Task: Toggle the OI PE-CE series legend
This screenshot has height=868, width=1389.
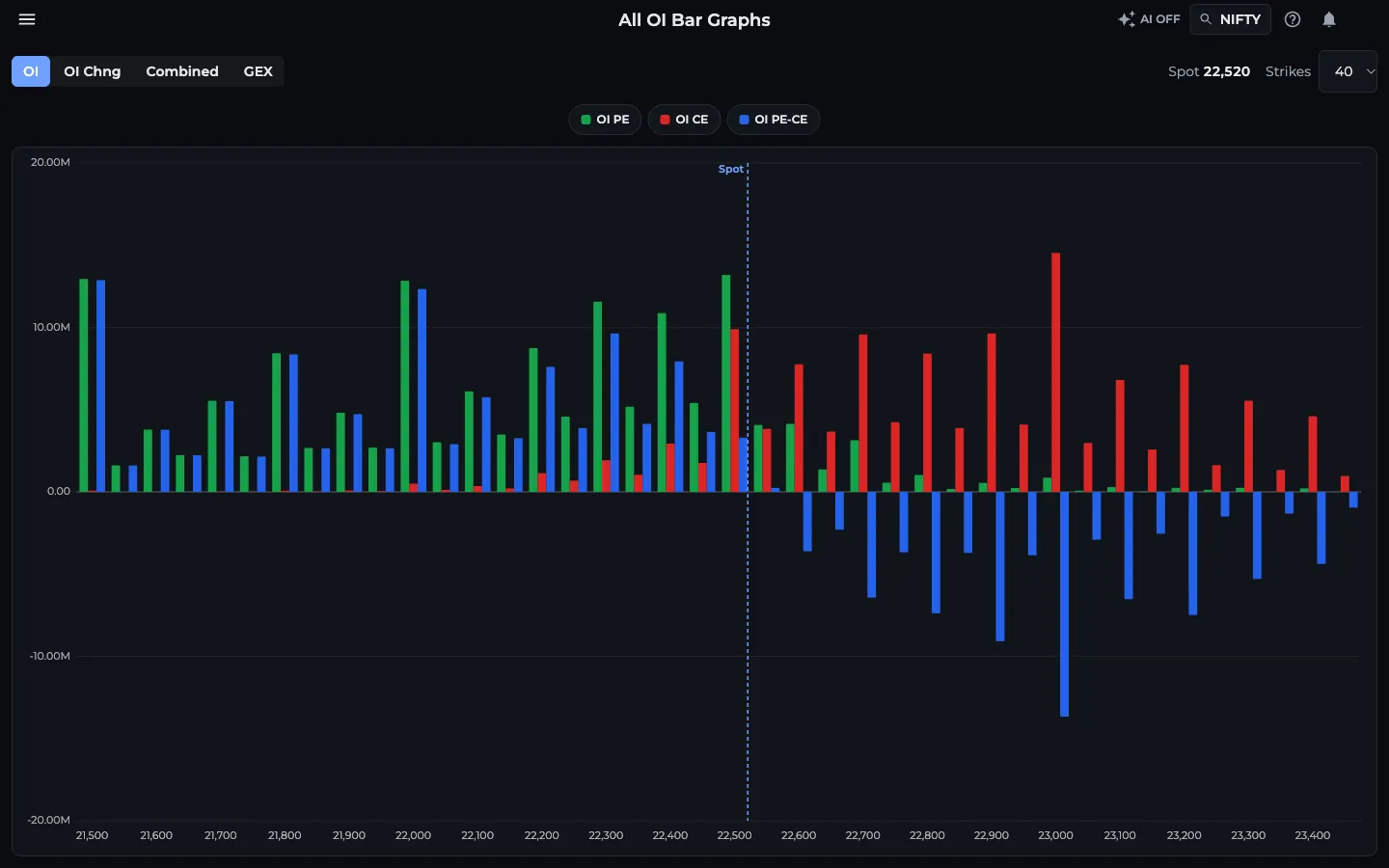Action: 773,120
